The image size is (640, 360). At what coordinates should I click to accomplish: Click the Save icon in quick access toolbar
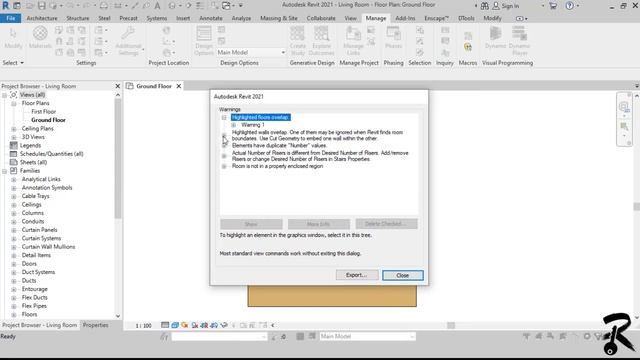[42, 6]
